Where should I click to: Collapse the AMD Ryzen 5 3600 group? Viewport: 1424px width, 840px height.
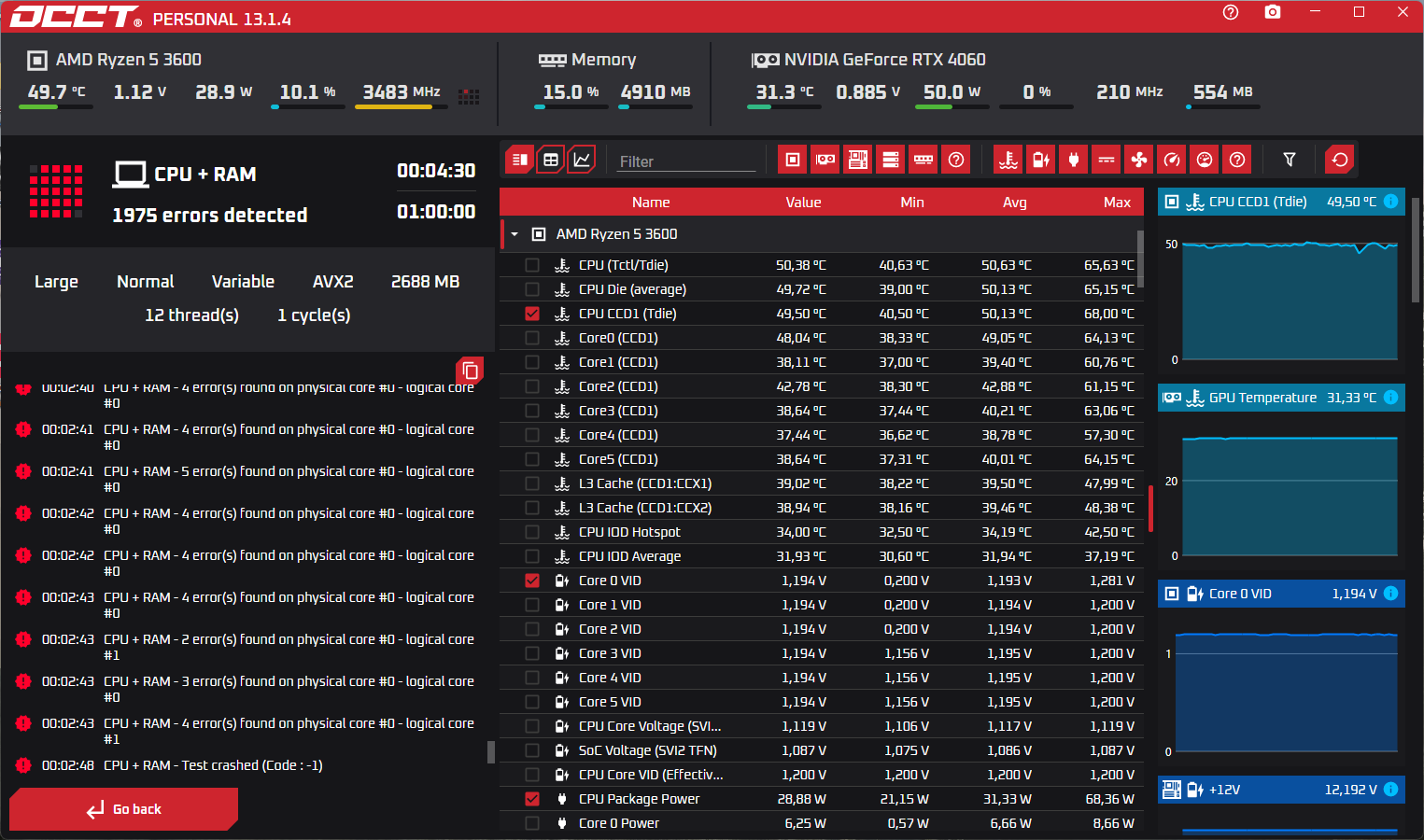coord(515,234)
